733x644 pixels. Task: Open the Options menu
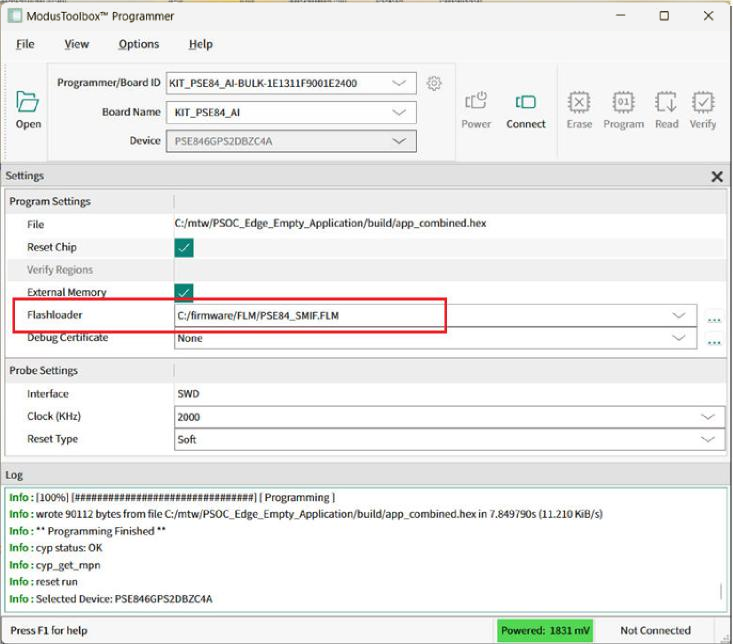[138, 44]
